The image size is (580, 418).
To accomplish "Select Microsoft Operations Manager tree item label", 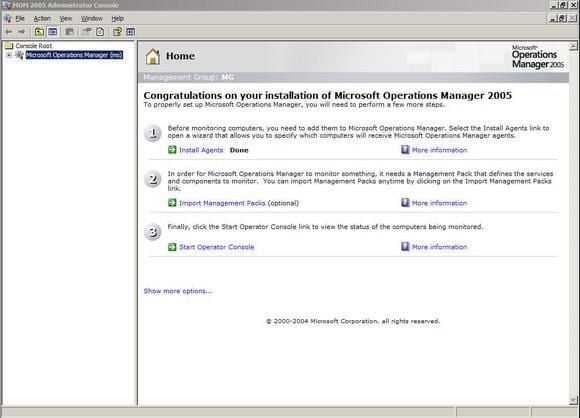I will tap(74, 55).
